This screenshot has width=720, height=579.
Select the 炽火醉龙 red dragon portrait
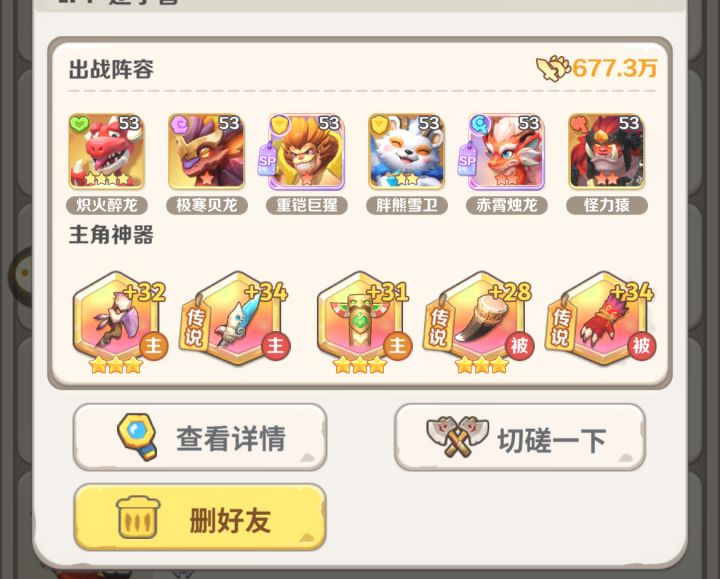coord(107,152)
